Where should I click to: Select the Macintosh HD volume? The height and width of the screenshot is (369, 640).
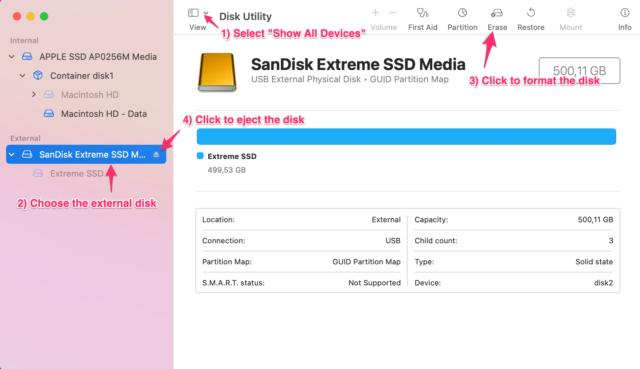[x=90, y=95]
